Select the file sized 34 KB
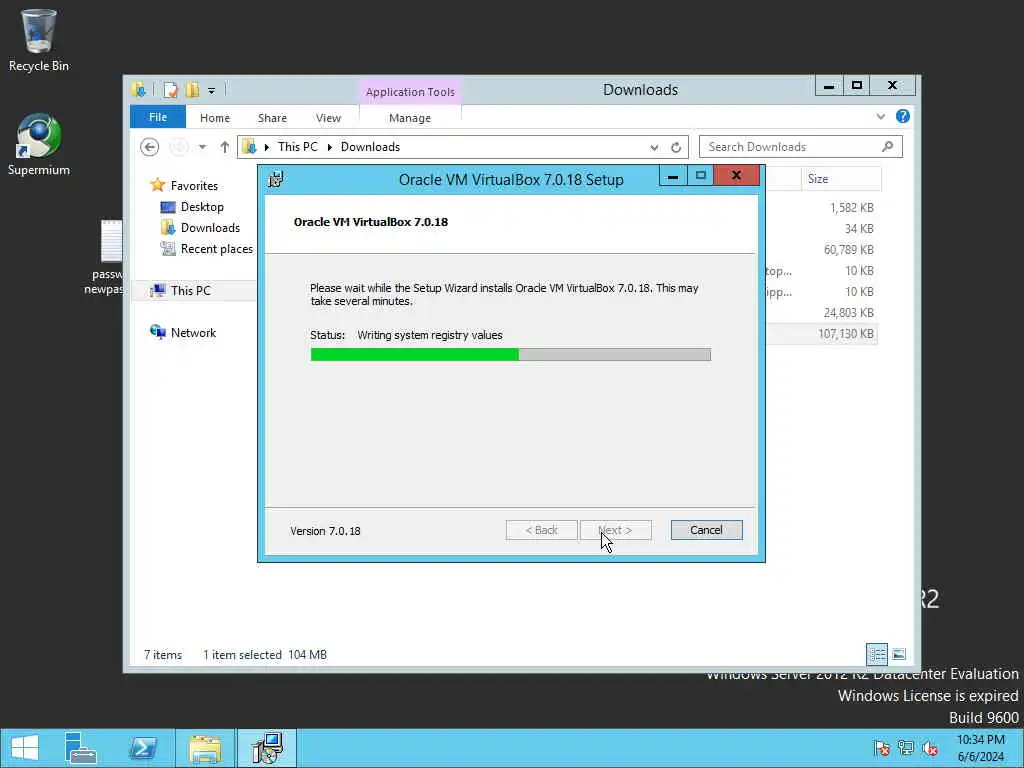Viewport: 1024px width, 768px height. [x=859, y=229]
